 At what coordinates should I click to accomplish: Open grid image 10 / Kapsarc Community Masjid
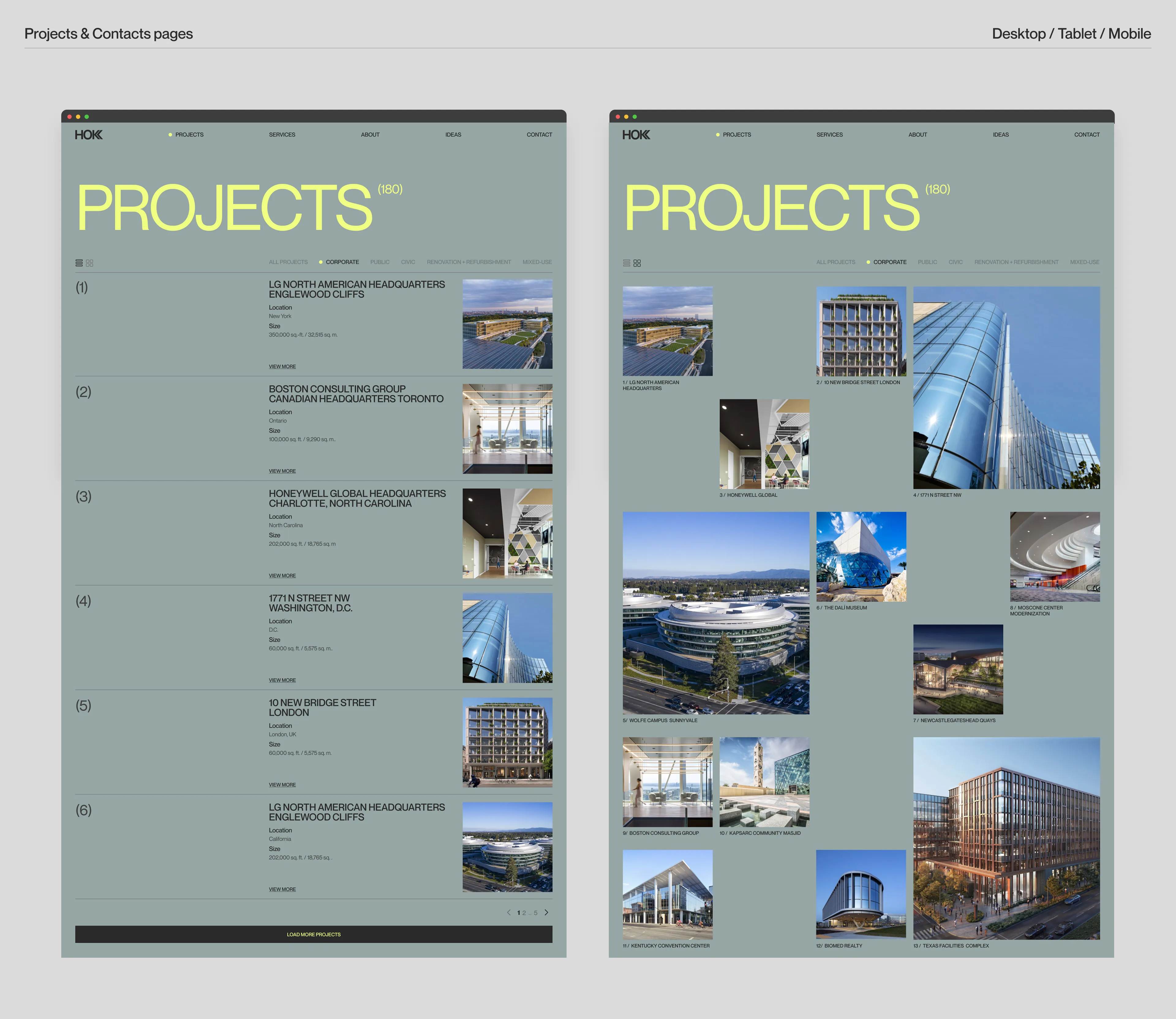point(764,782)
